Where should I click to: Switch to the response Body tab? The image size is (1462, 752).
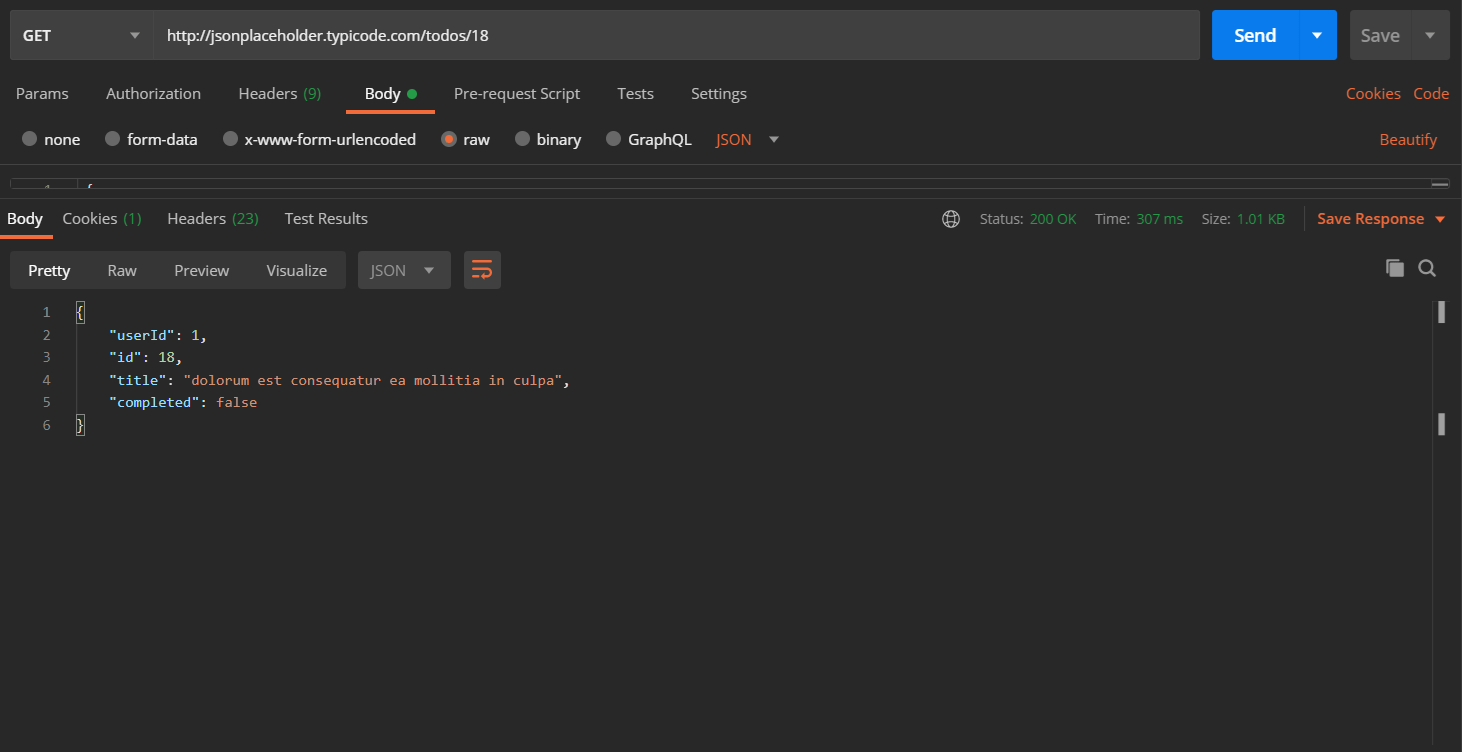coord(25,218)
